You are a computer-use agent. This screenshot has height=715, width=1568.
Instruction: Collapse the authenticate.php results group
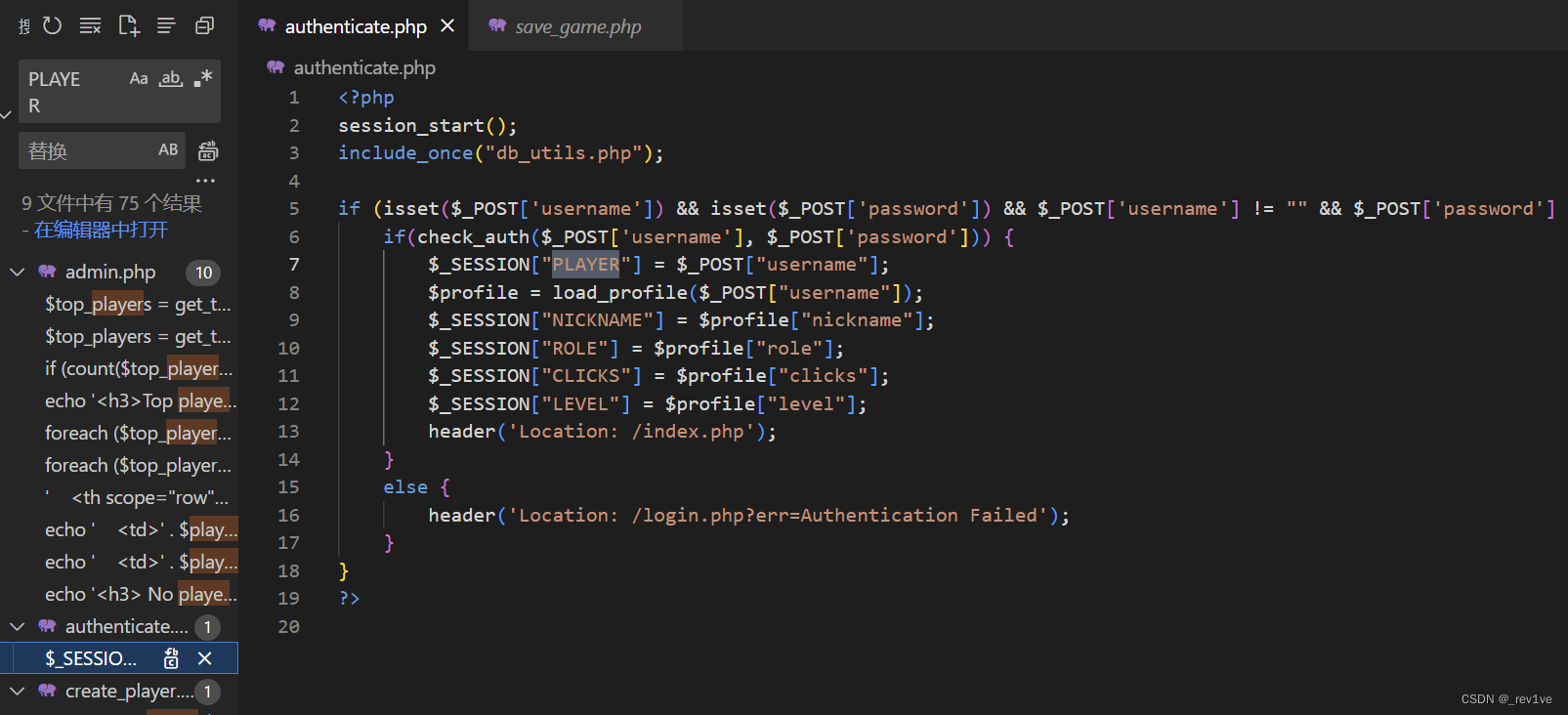17,626
